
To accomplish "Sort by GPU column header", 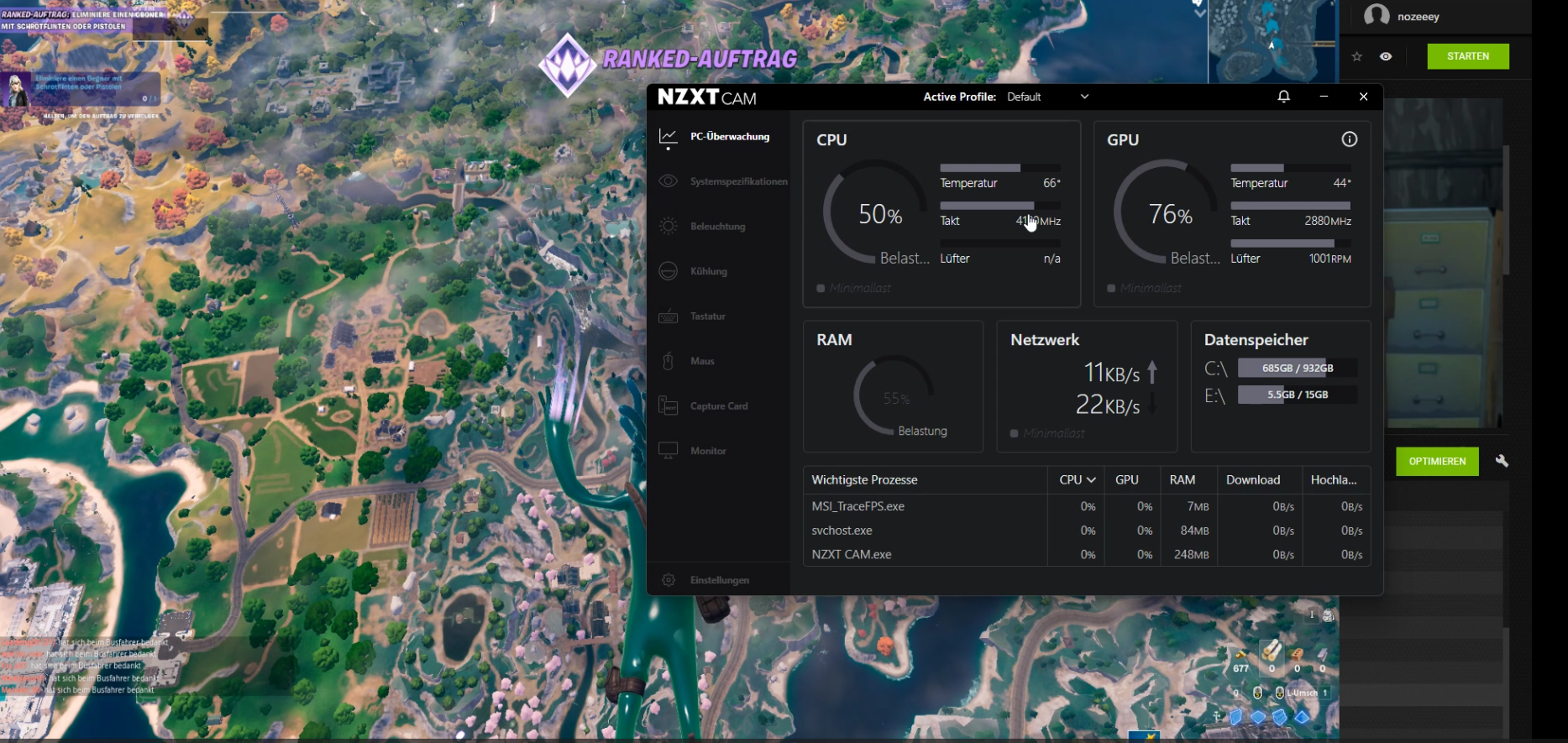I will 1126,480.
